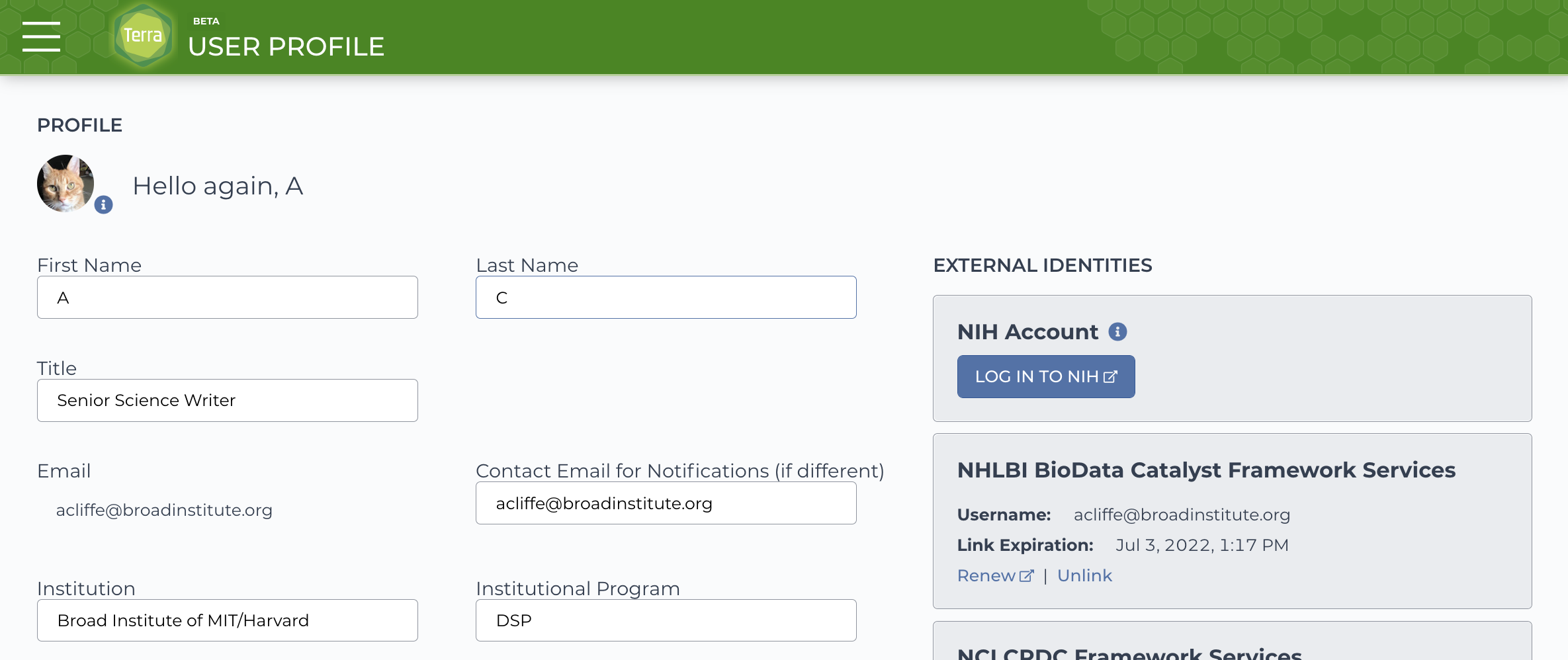The image size is (1568, 660).
Task: Click the Contact Email for Notifications field
Action: click(666, 503)
